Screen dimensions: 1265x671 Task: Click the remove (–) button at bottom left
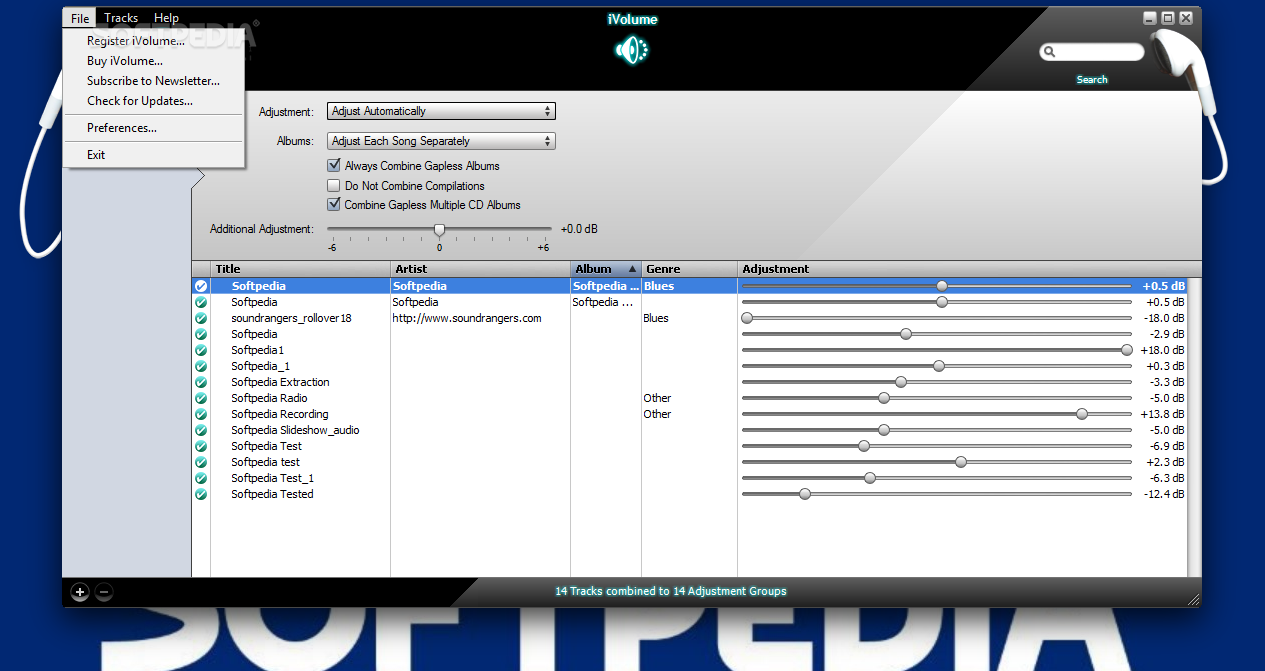(104, 592)
